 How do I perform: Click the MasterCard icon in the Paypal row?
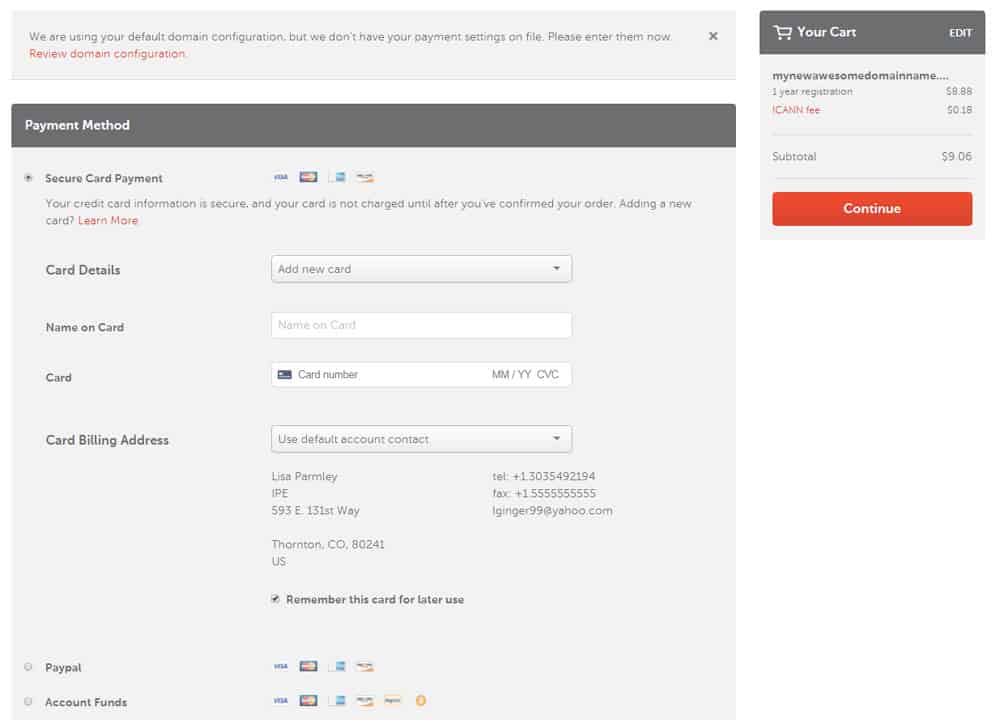point(308,666)
